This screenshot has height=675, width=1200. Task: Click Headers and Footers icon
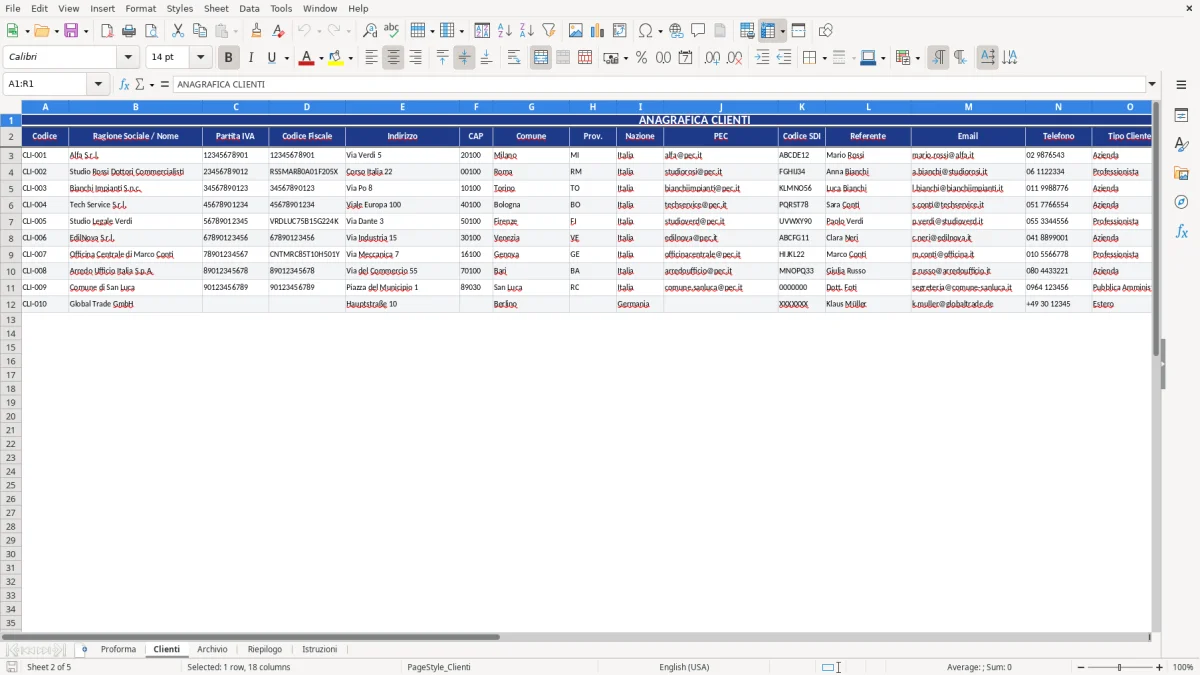720,31
